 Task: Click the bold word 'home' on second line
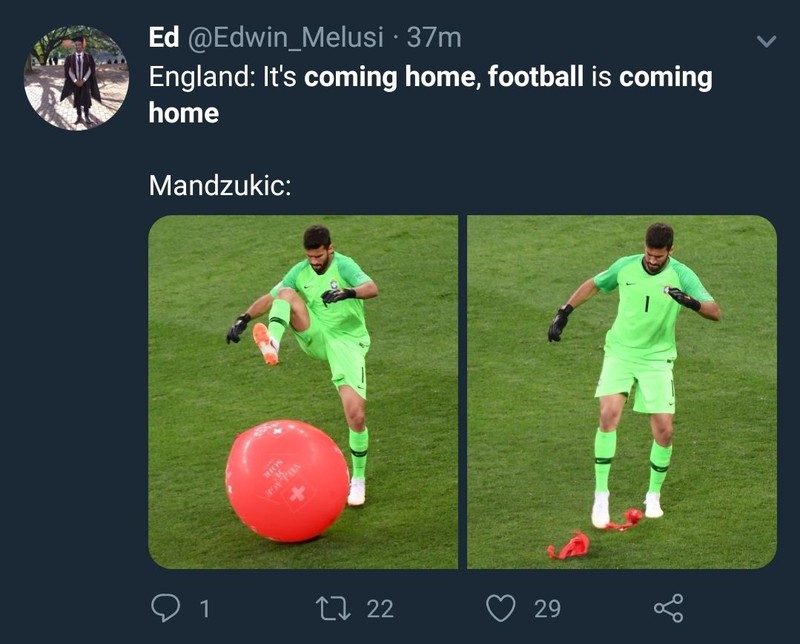coord(184,113)
